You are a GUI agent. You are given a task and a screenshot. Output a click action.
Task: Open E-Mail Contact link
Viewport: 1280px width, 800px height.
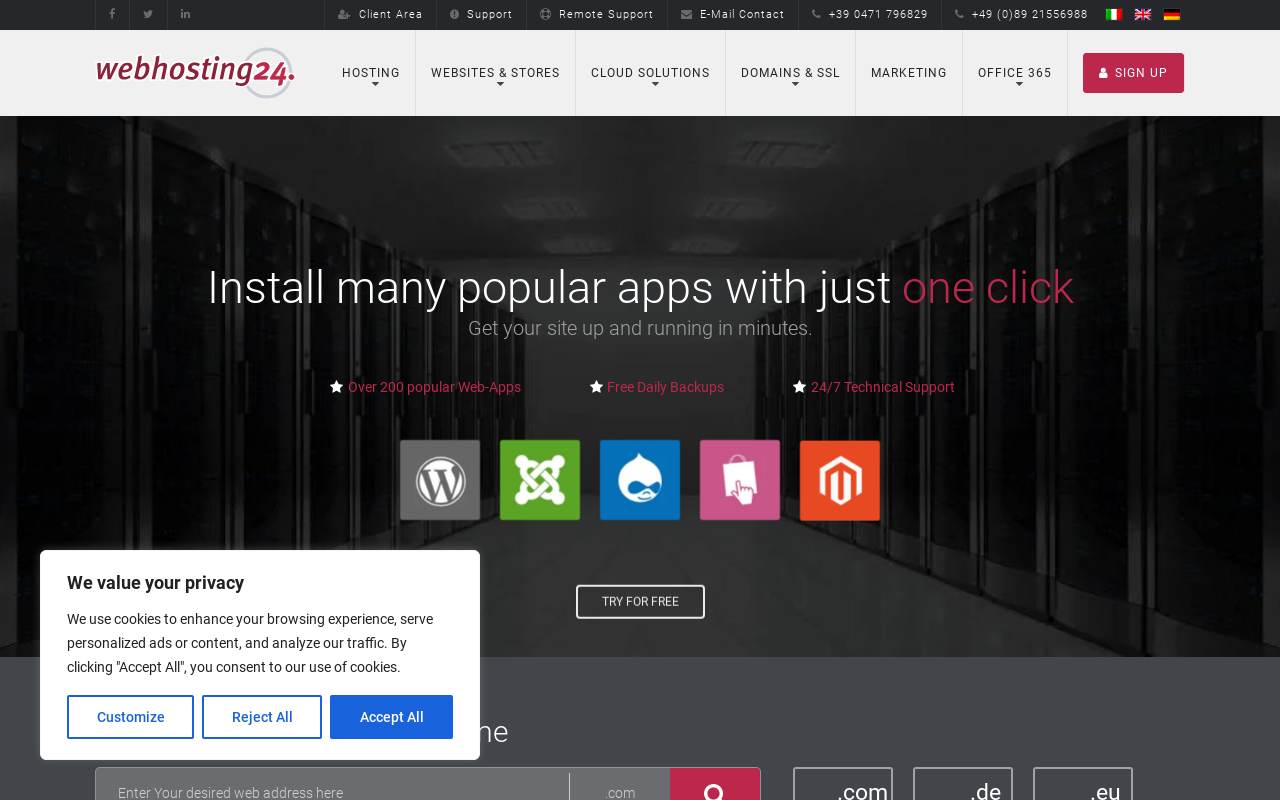tap(732, 14)
